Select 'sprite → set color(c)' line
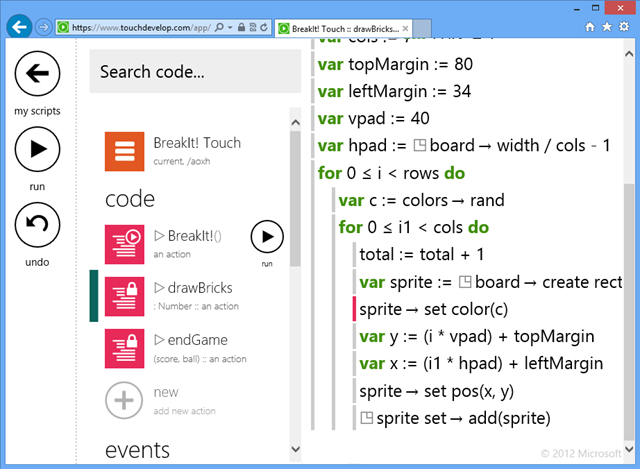This screenshot has height=469, width=640. coord(433,309)
